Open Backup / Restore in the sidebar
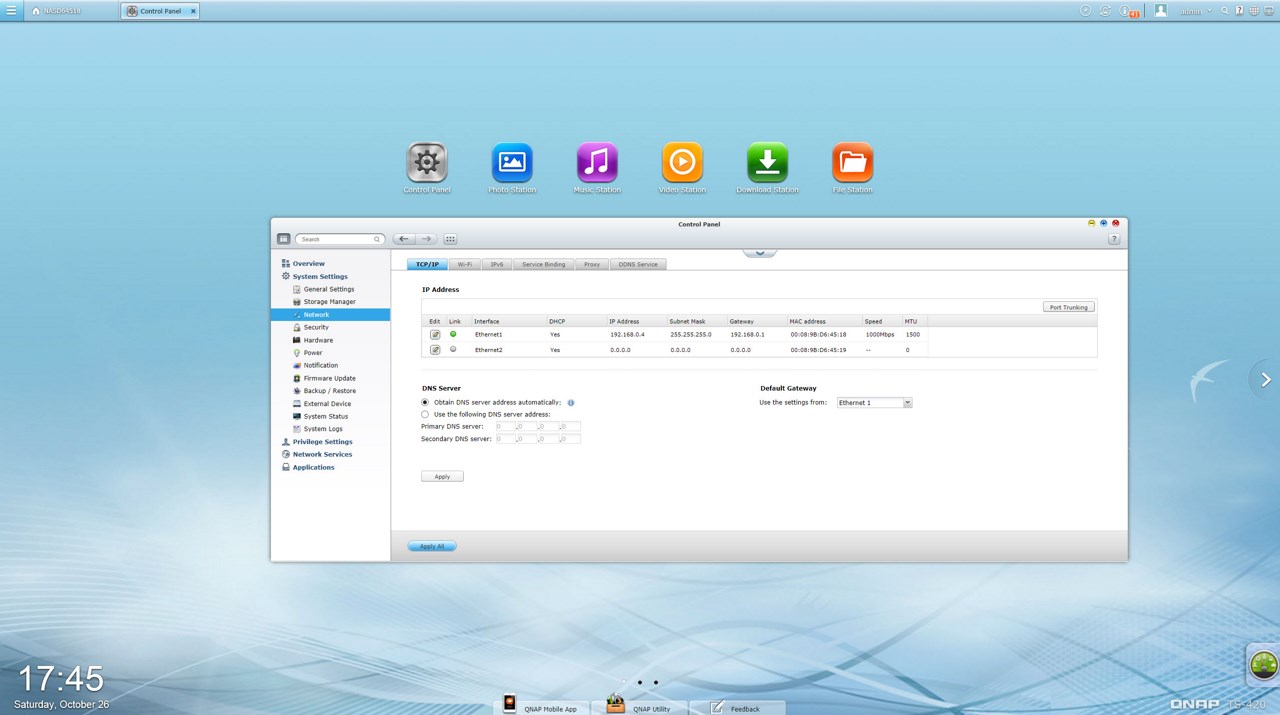 click(330, 390)
